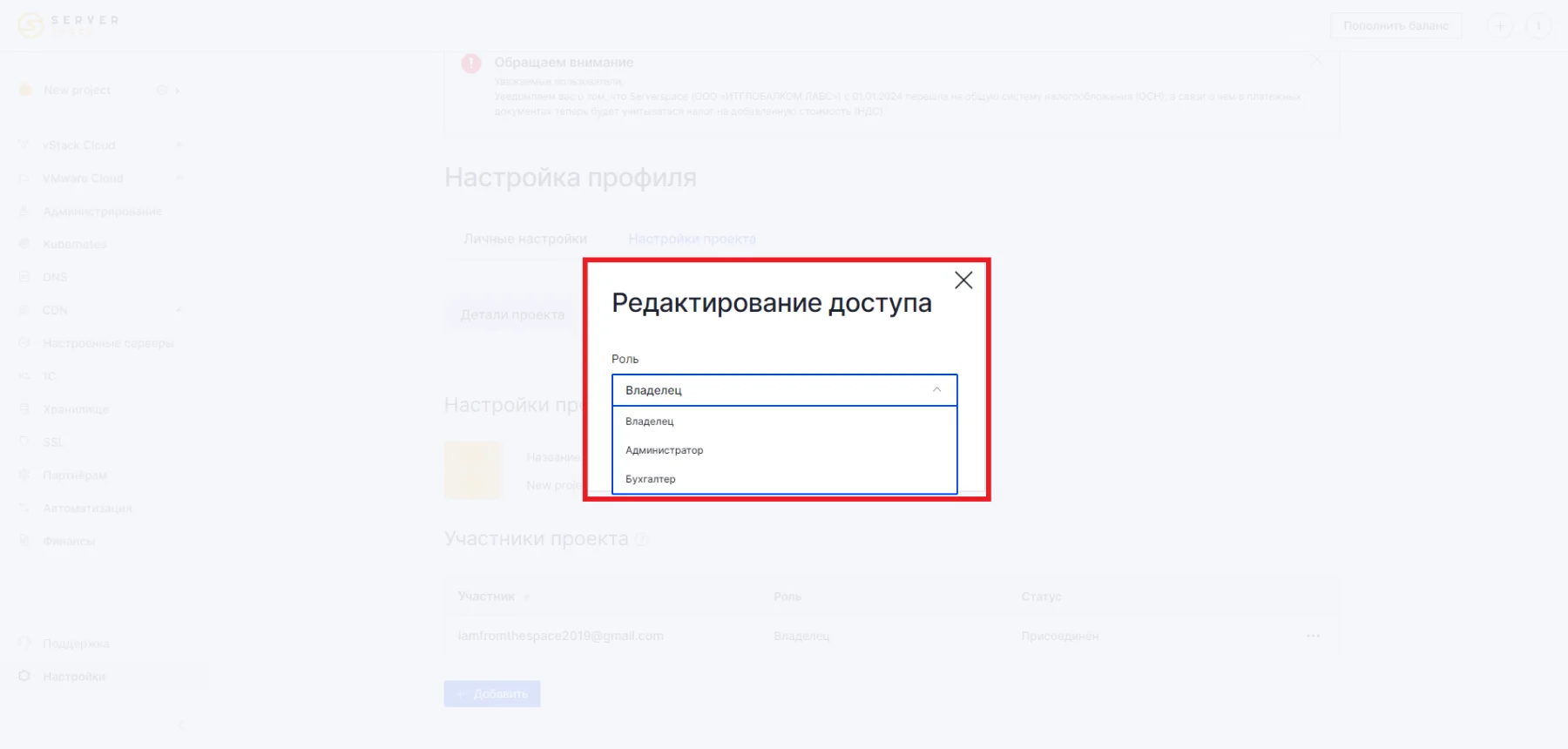Click the project logo thumbnail
The image size is (1568, 749).
click(x=473, y=470)
